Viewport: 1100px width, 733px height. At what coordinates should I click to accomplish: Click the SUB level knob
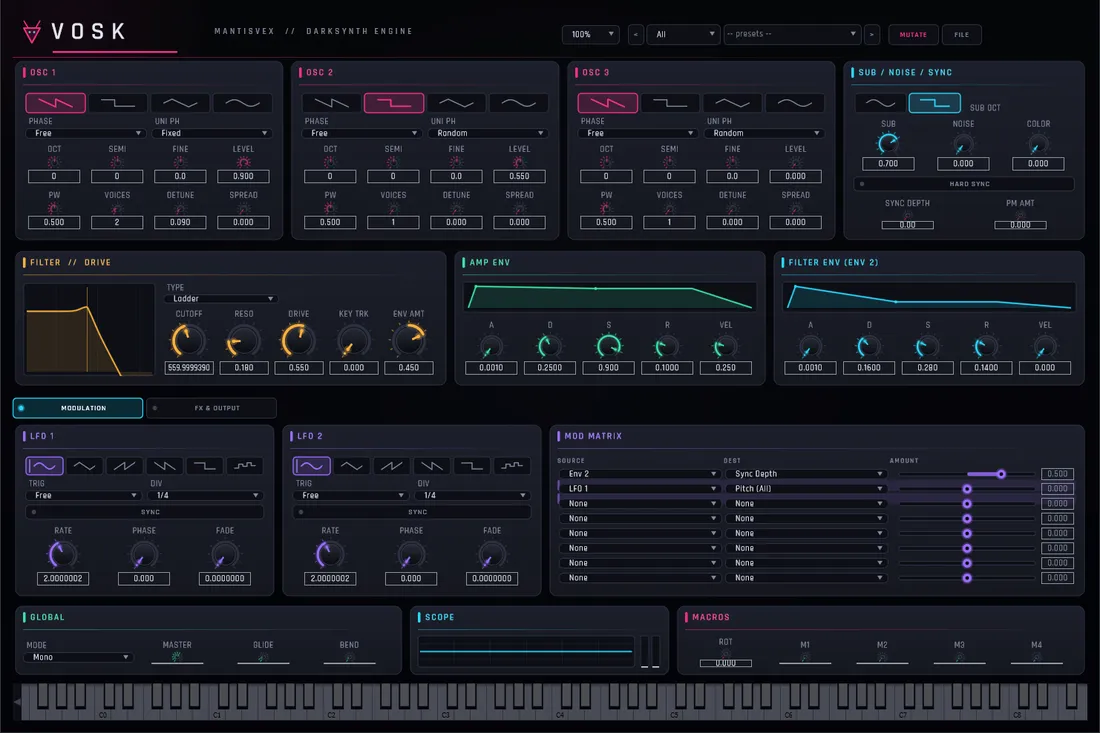coord(888,144)
